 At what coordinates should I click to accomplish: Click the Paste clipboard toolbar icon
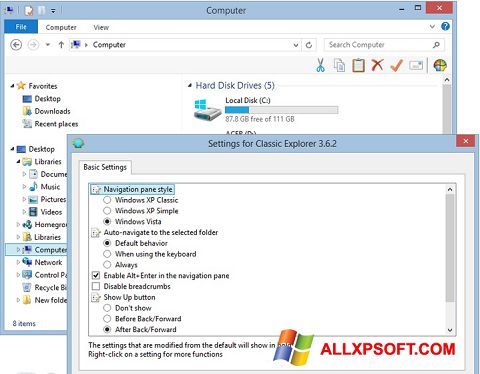pyautogui.click(x=358, y=65)
